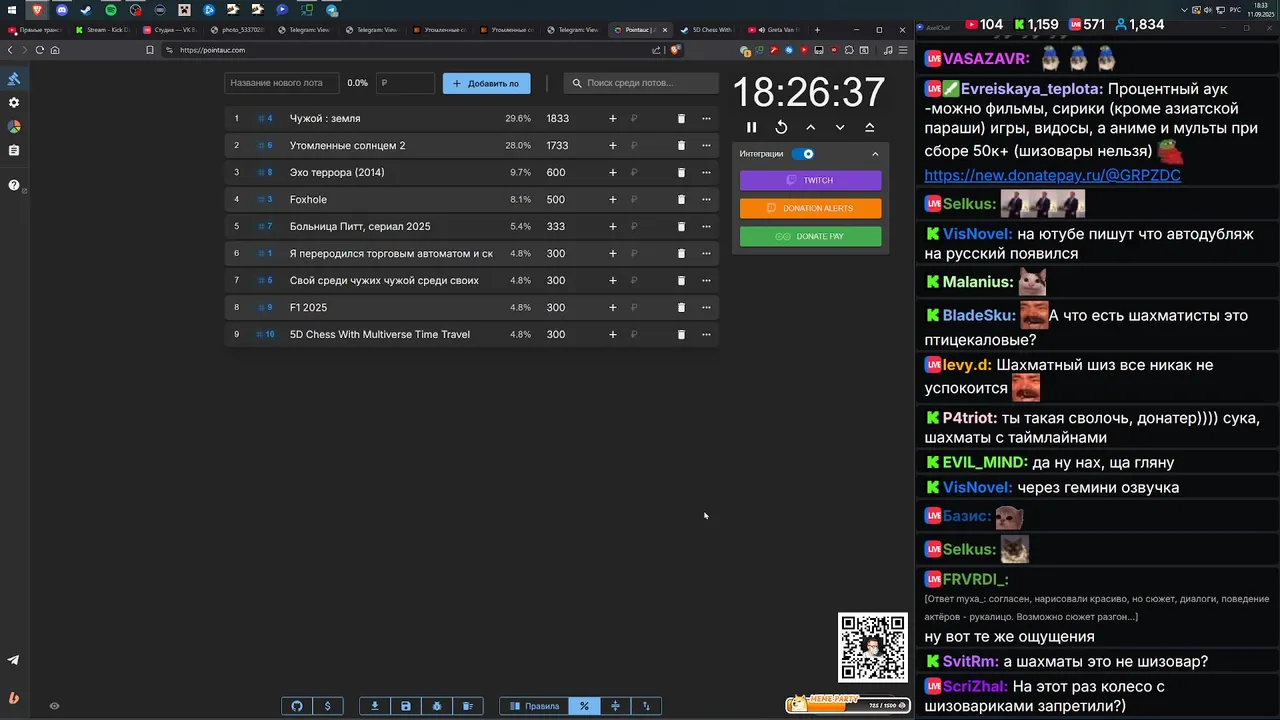
Task: Delete the Утомленные солнцем 2 lot
Action: [x=681, y=145]
